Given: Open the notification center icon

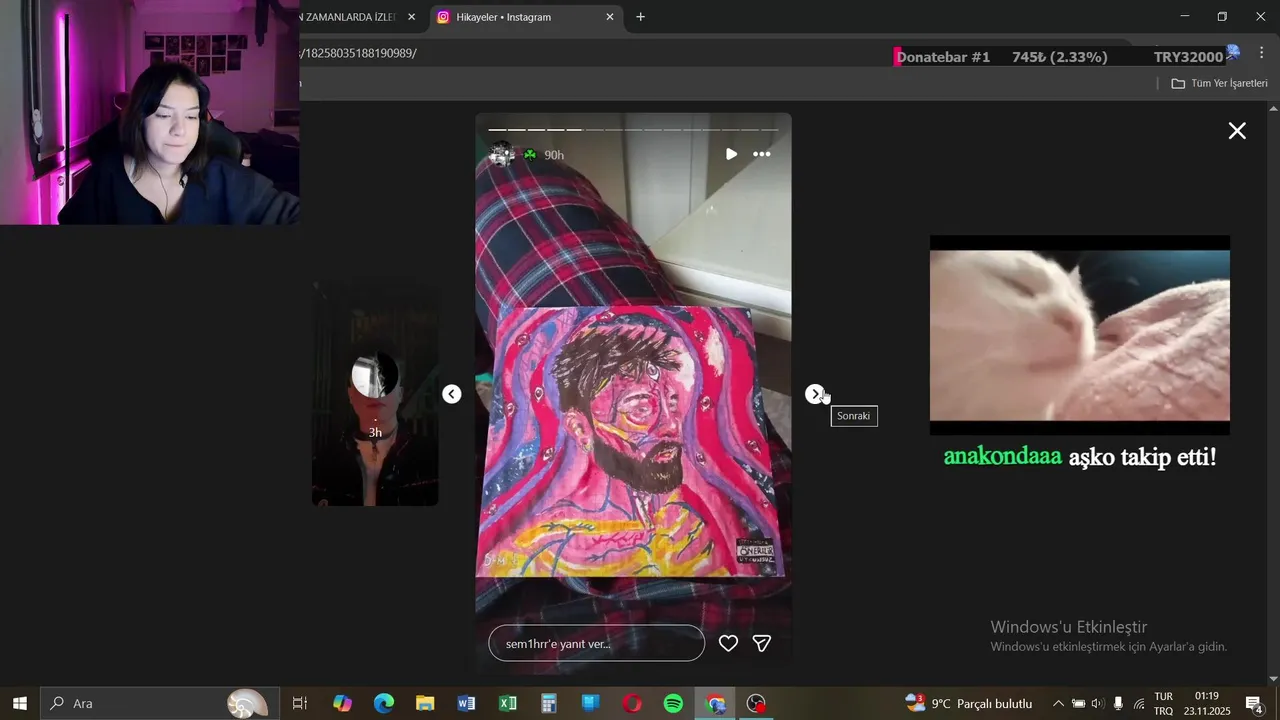Looking at the screenshot, I should (1254, 703).
